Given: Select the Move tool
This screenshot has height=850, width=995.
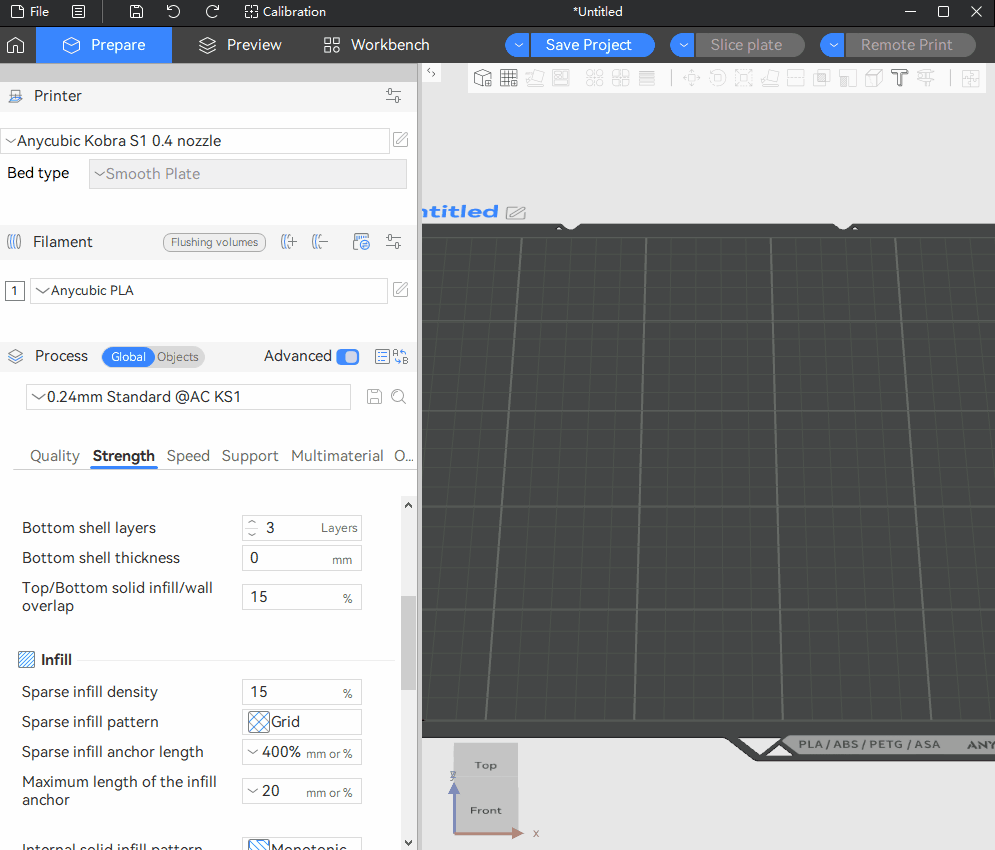Looking at the screenshot, I should [x=691, y=78].
